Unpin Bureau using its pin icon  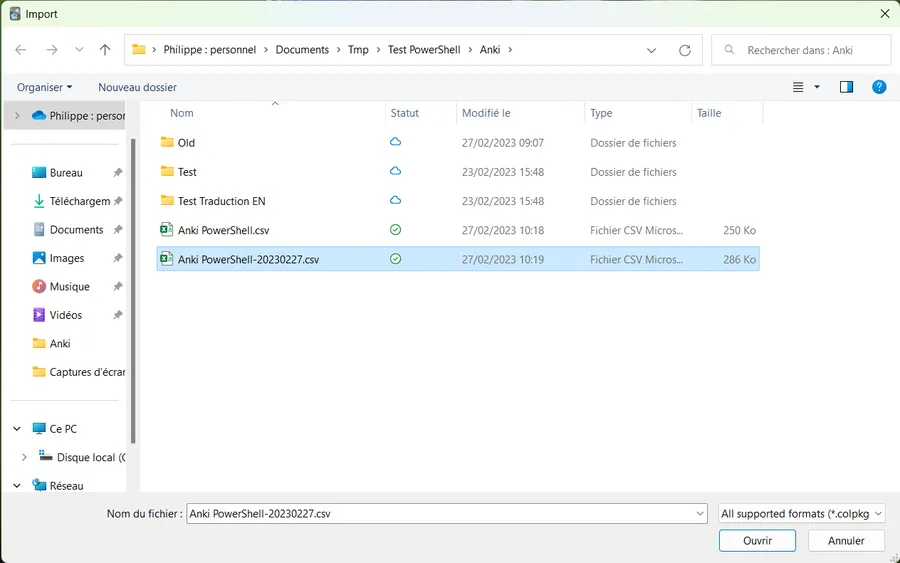118,173
